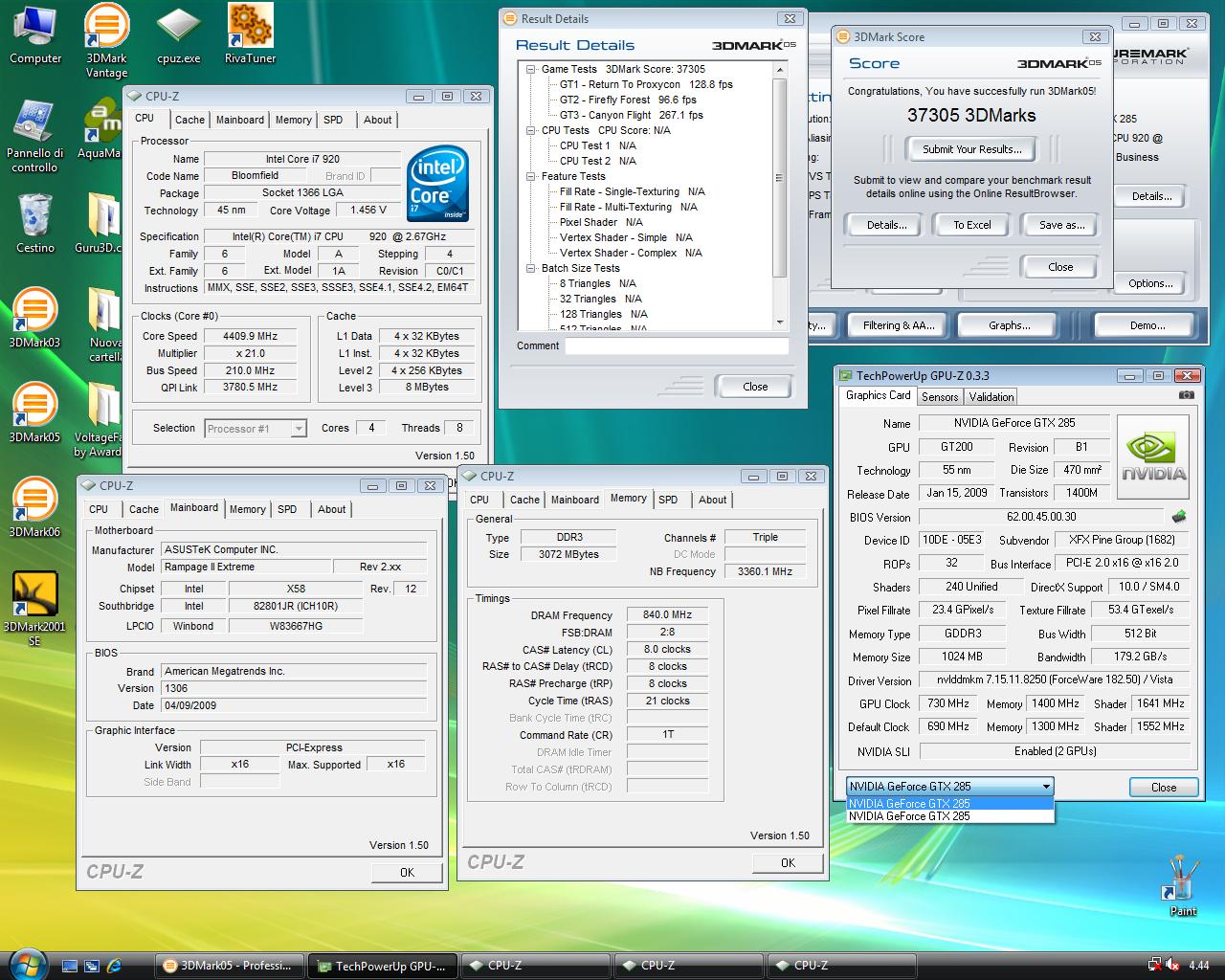Collapse the Game Tests tree node
Screen dimensions: 1225x980
point(531,69)
